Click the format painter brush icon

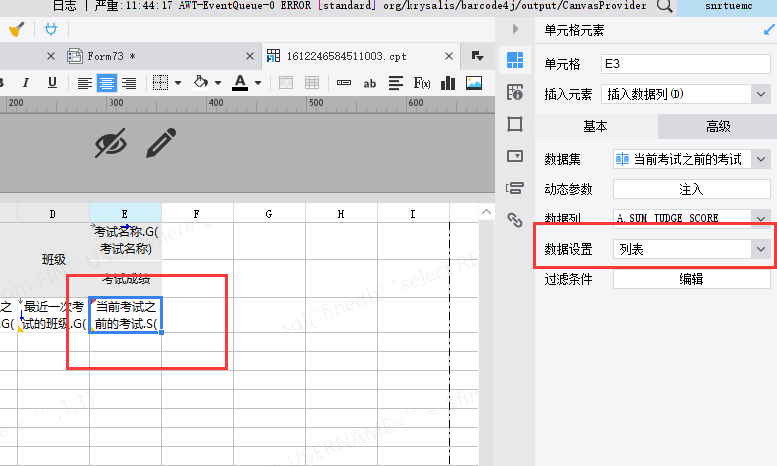(16, 30)
